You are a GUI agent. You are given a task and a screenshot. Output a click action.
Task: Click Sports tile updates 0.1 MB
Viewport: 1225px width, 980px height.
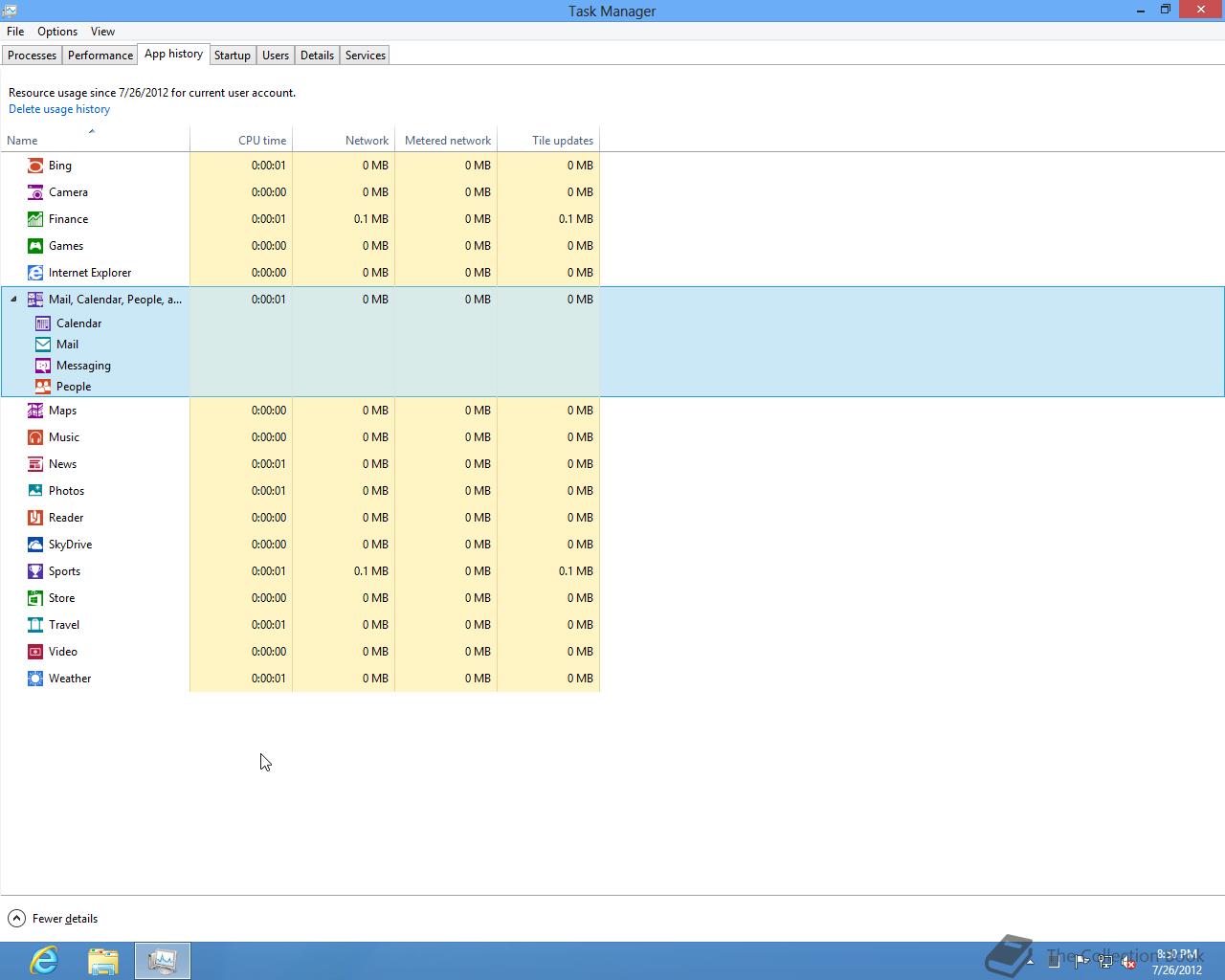click(576, 571)
